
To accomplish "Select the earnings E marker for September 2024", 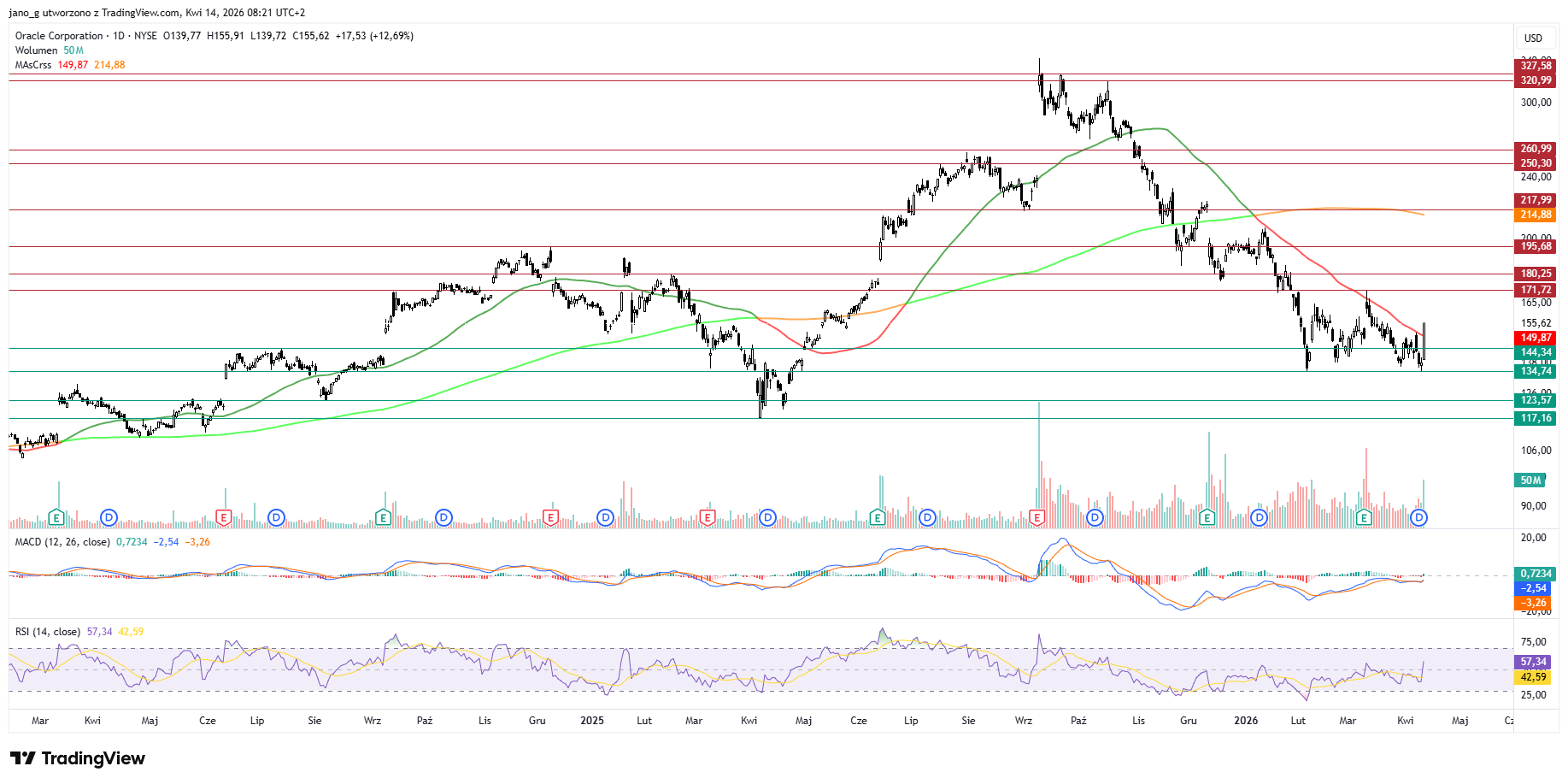I will pos(383,517).
